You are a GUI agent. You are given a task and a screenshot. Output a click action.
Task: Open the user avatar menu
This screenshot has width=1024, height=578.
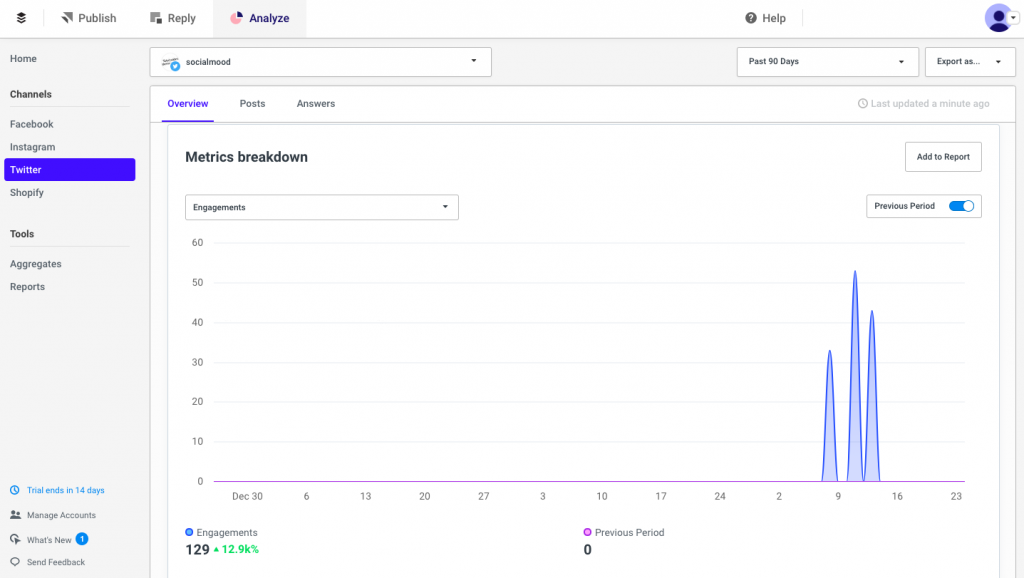click(x=998, y=18)
